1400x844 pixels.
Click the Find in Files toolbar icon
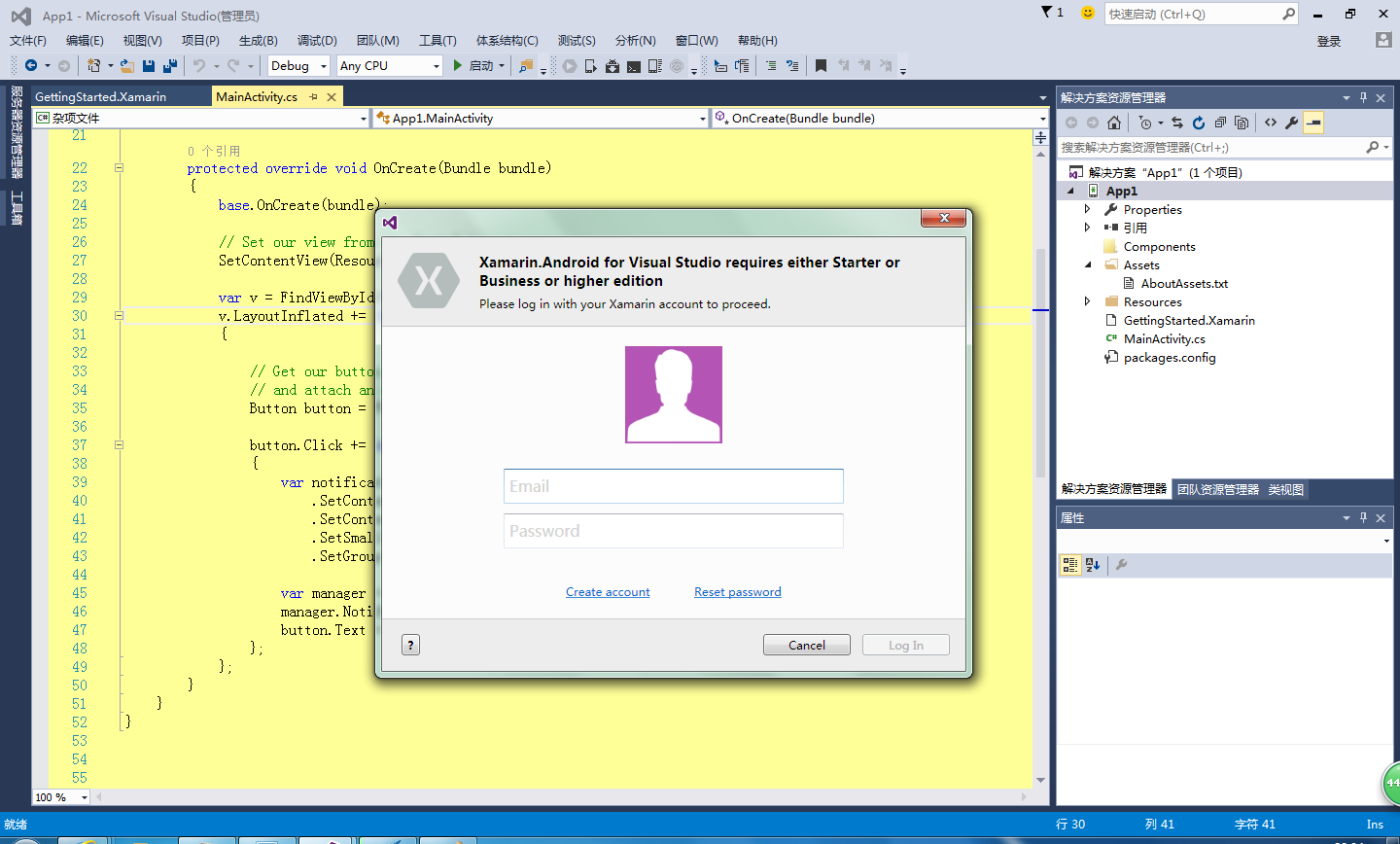click(526, 66)
